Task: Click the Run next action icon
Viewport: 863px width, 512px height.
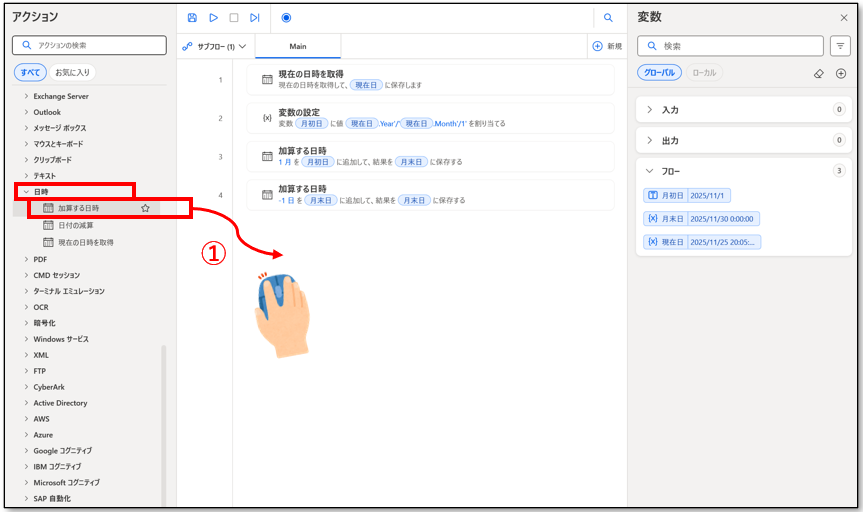Action: 255,18
